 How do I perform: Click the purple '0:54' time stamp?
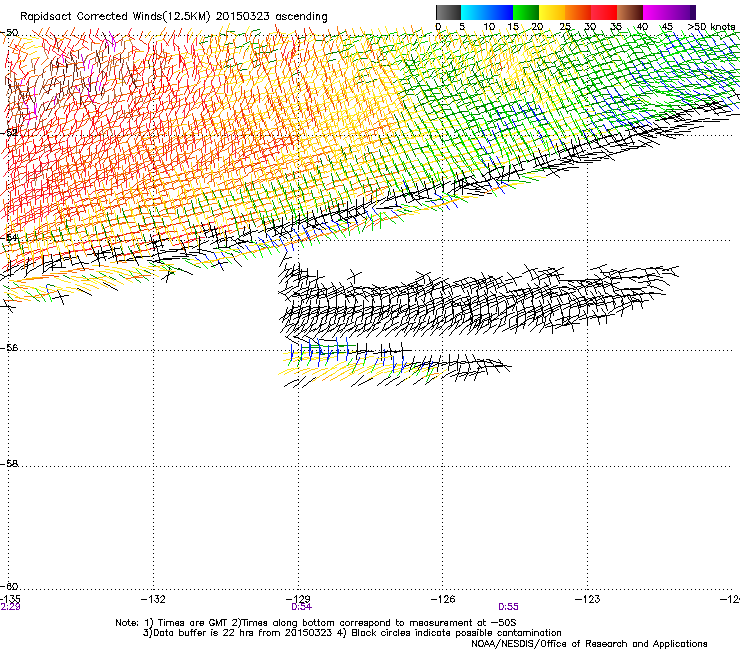point(302,607)
